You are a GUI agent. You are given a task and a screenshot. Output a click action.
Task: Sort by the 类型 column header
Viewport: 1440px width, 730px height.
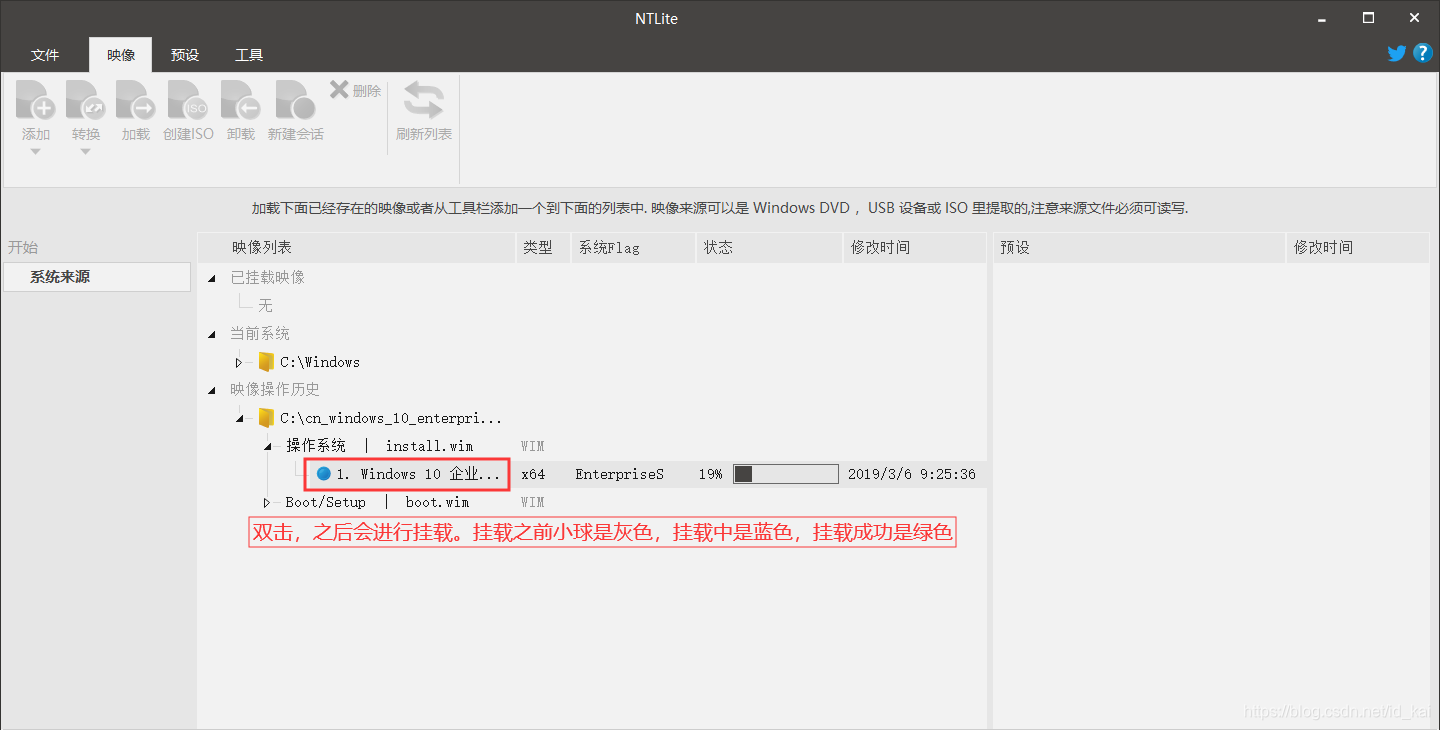(543, 247)
